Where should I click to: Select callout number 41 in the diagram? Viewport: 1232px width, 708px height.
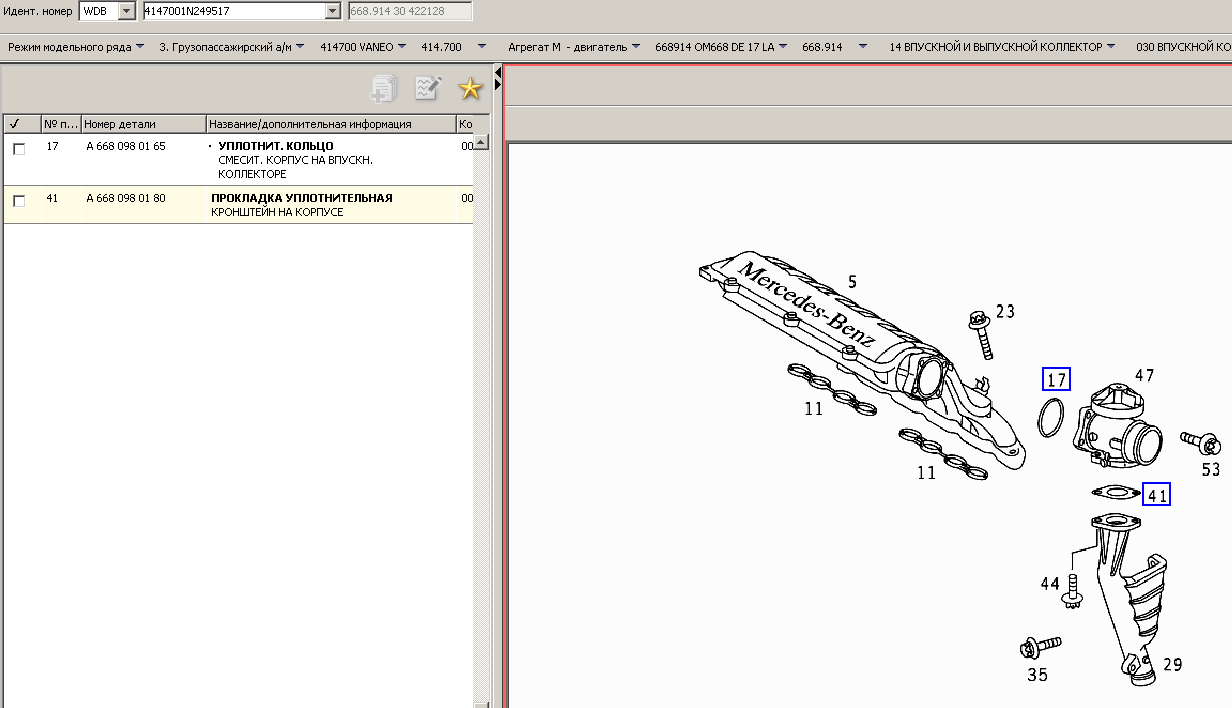(1157, 495)
